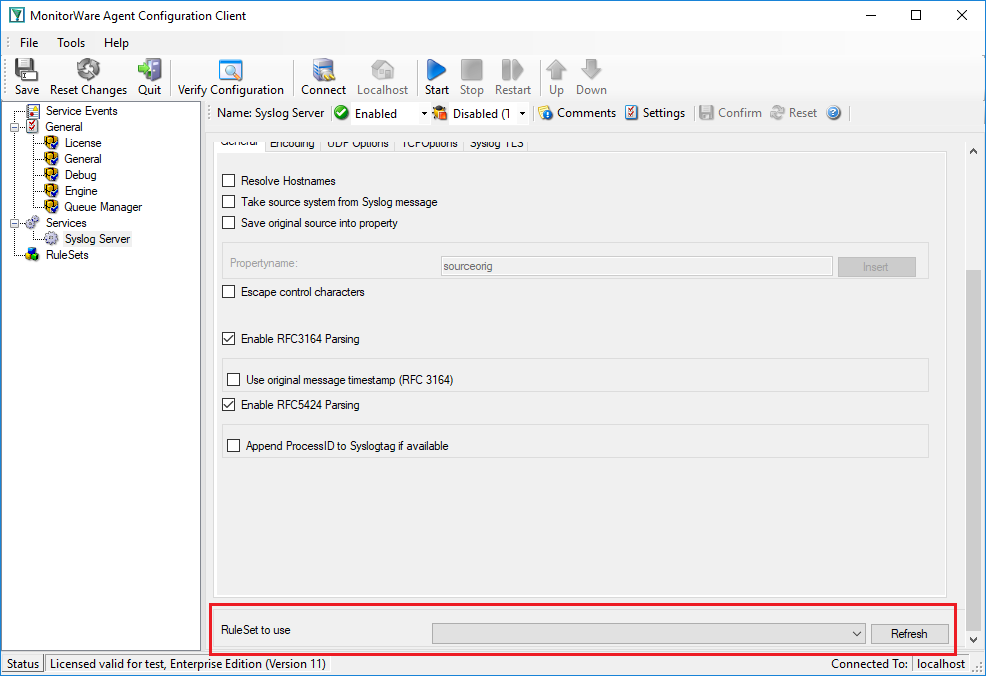Click the Refresh button
This screenshot has width=986, height=676.
[909, 633]
